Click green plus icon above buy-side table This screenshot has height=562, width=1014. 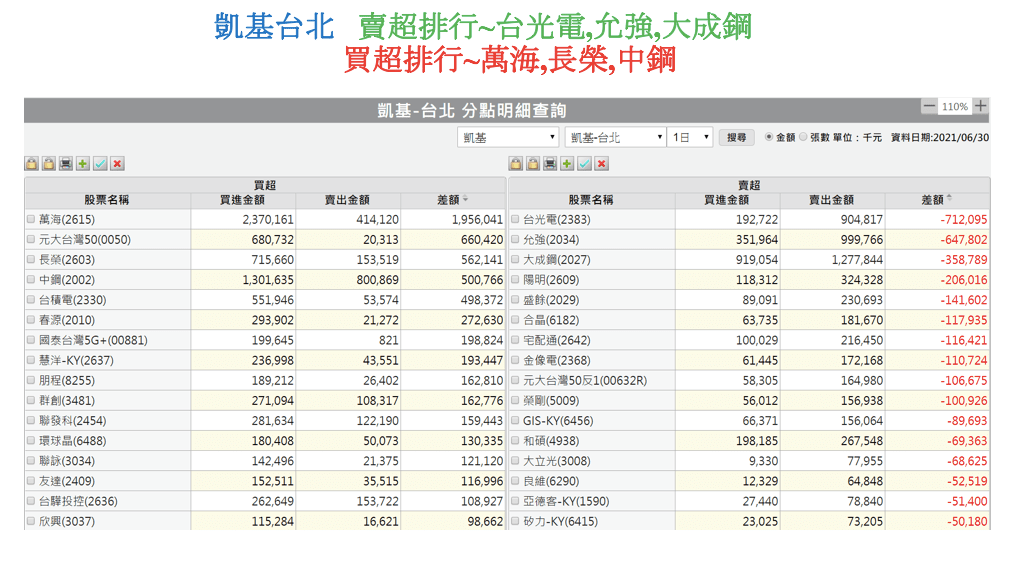pos(83,164)
